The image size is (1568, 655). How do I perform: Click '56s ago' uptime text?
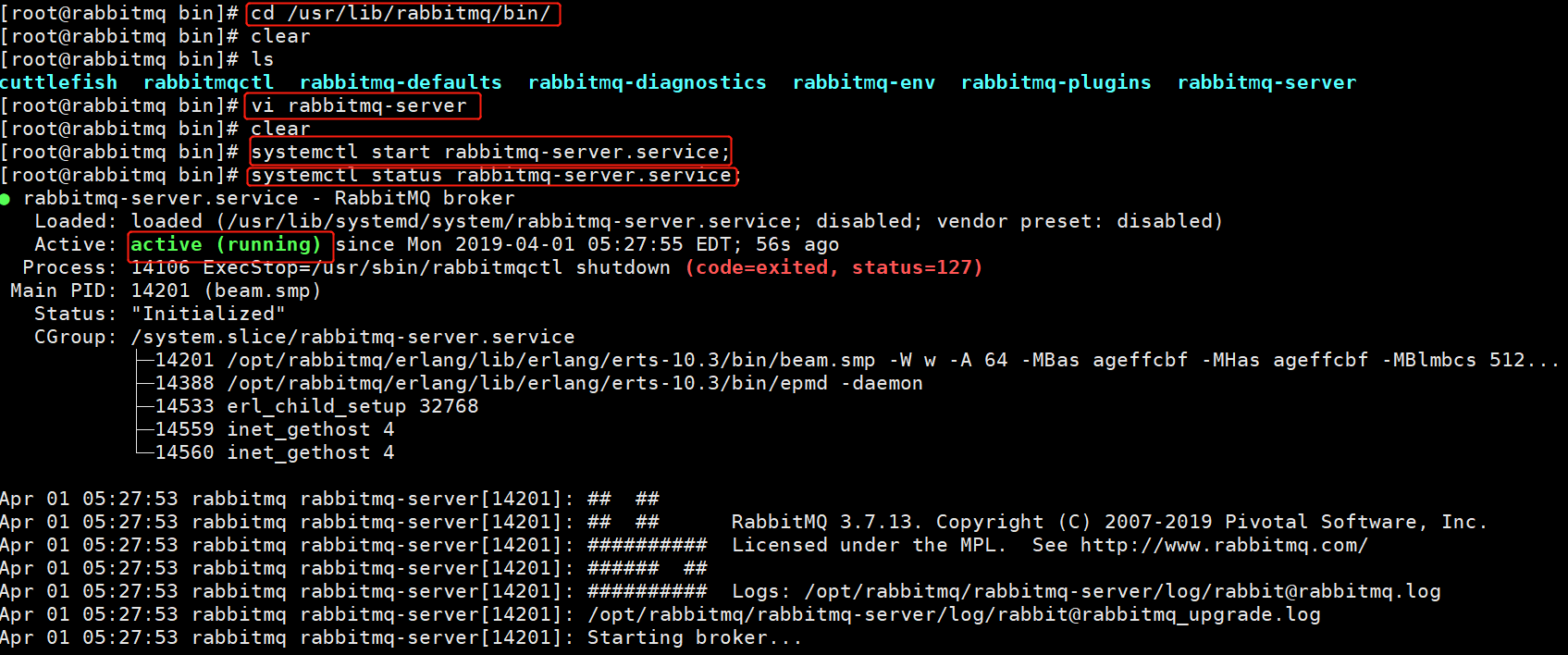click(x=797, y=244)
